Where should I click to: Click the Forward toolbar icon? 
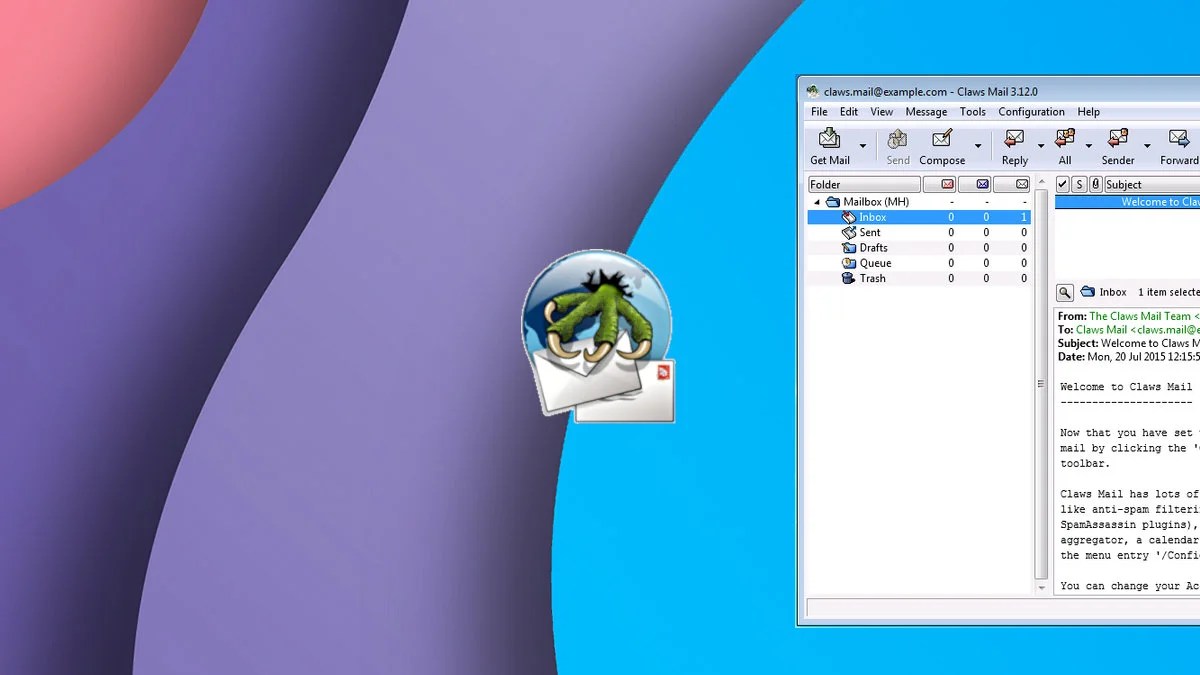(1179, 139)
